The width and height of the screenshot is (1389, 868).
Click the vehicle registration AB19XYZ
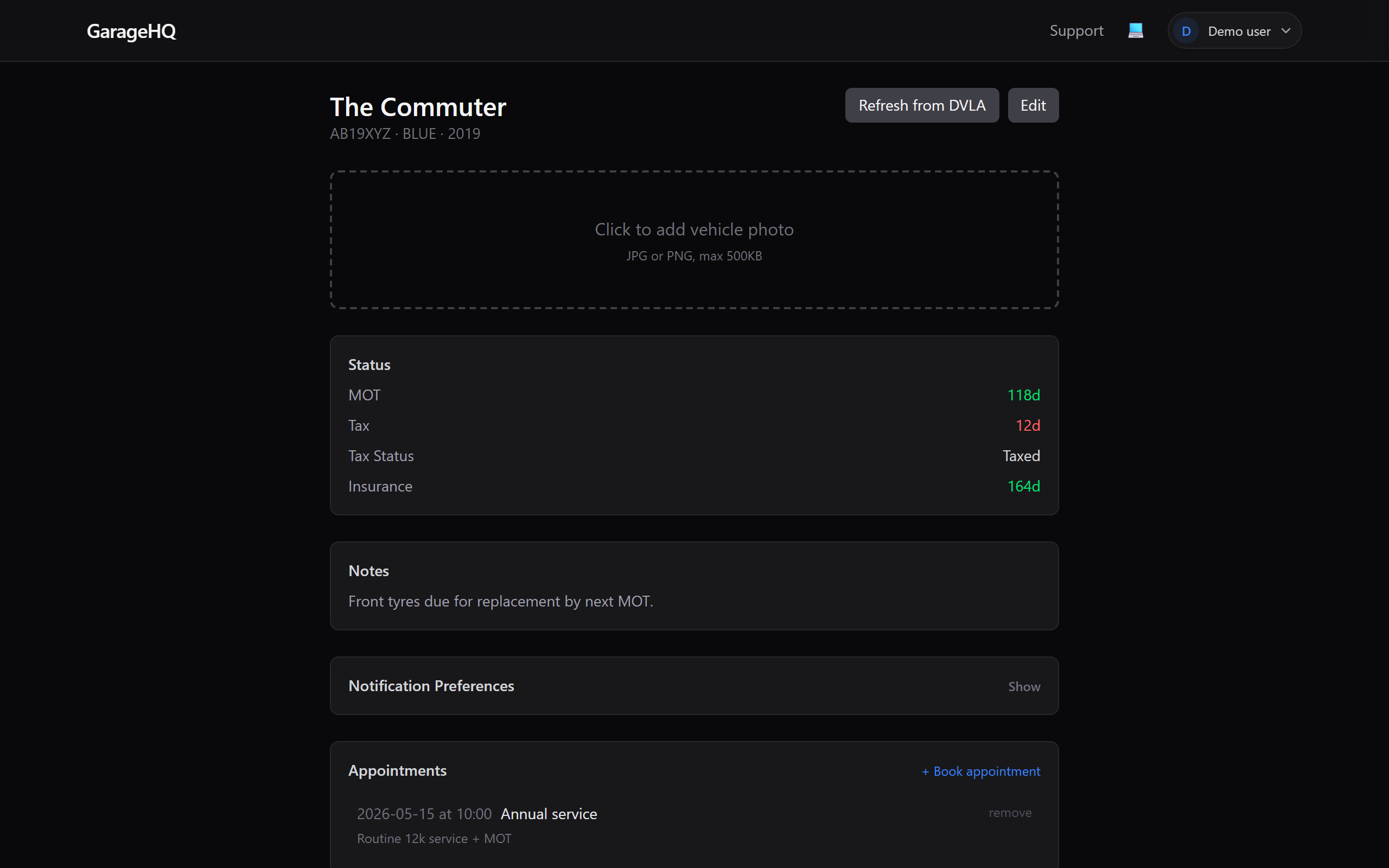[360, 133]
